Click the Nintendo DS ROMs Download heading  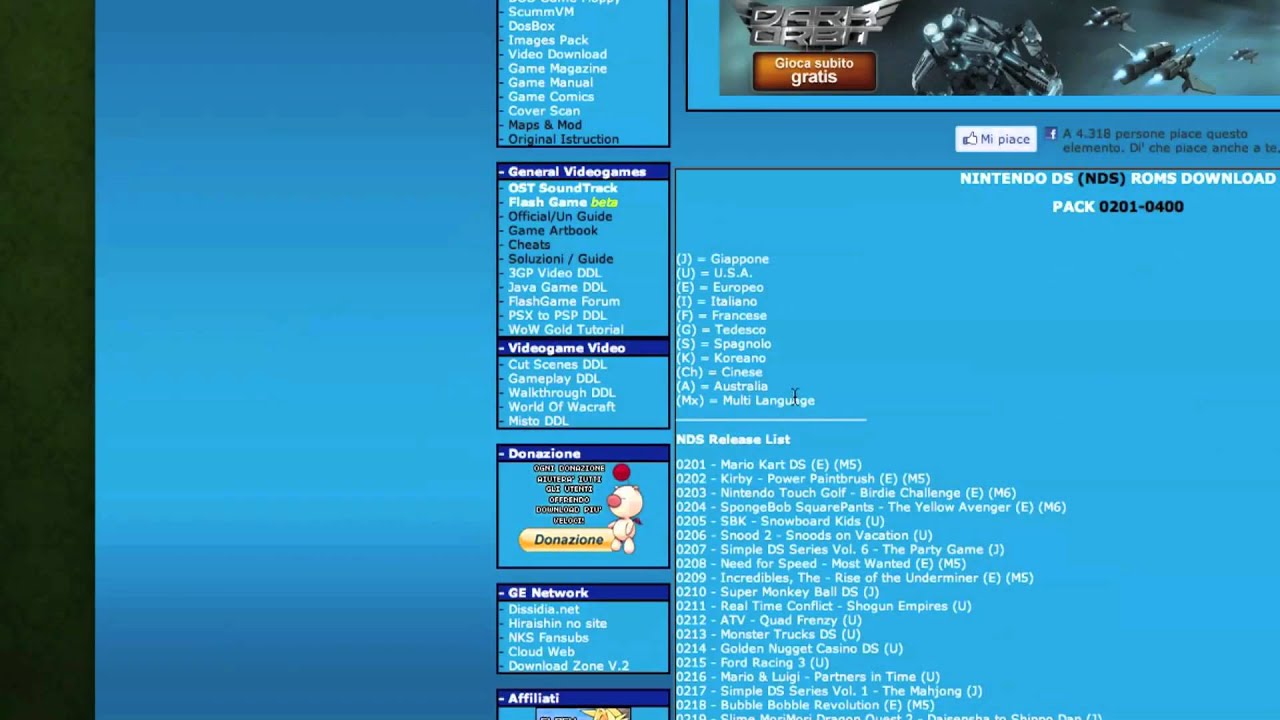coord(1118,179)
